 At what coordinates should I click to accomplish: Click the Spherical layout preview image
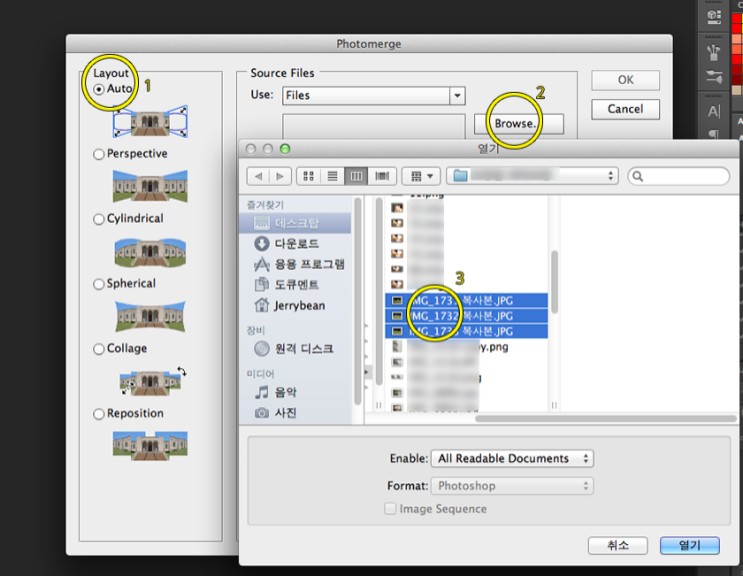(150, 316)
